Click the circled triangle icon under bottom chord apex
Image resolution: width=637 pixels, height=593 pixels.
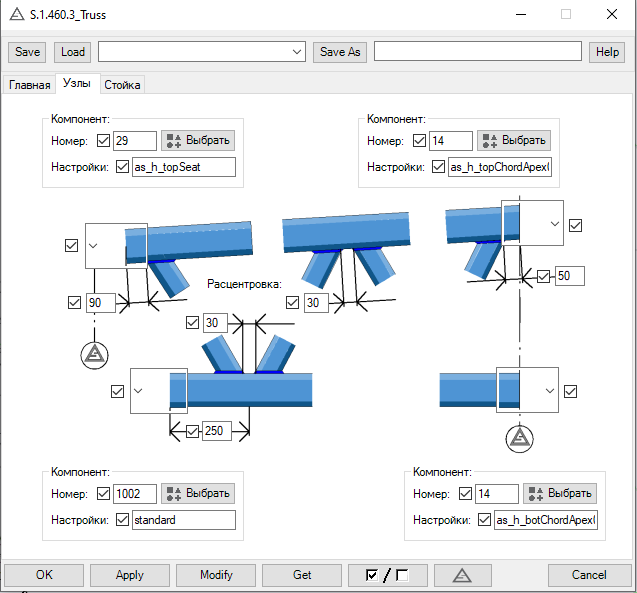click(x=519, y=437)
